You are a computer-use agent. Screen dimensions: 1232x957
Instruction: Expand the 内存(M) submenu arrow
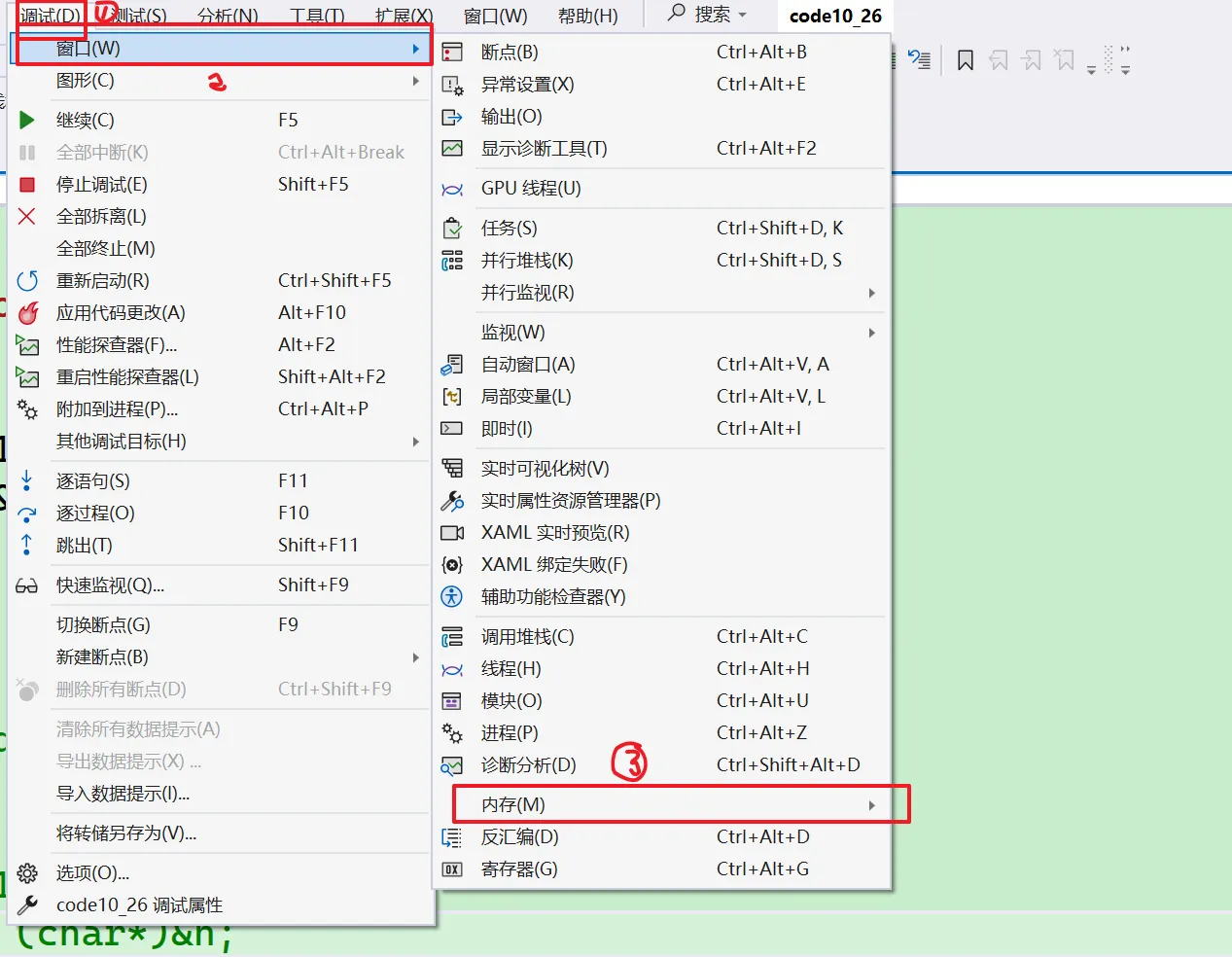tap(871, 805)
